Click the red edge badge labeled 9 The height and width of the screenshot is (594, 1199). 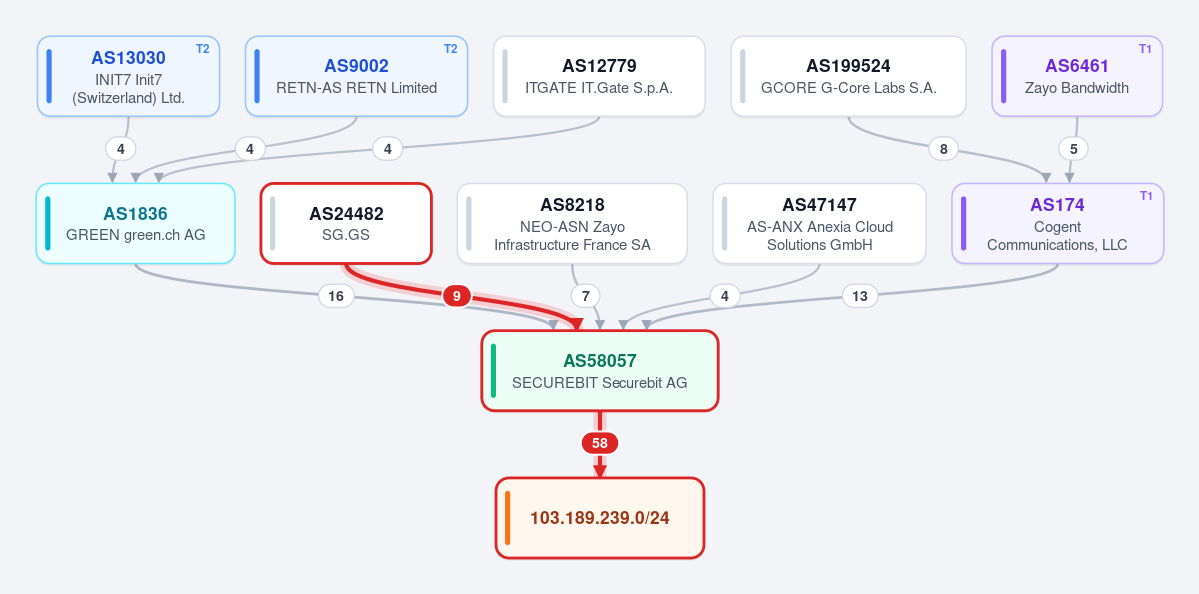coord(457,296)
